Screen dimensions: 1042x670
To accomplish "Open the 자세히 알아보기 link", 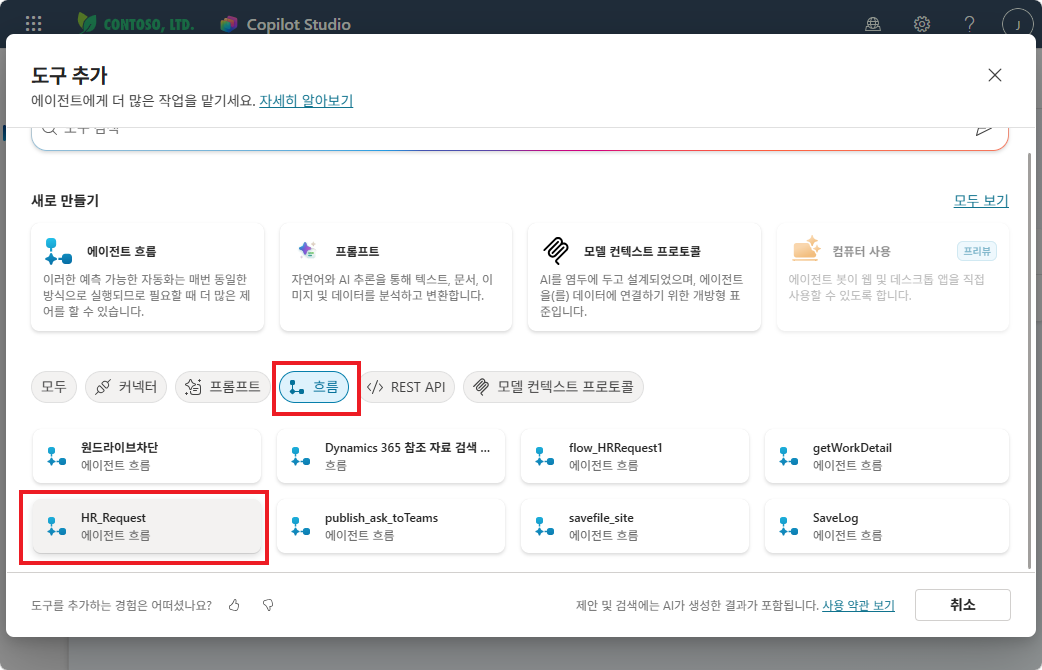I will coord(306,100).
